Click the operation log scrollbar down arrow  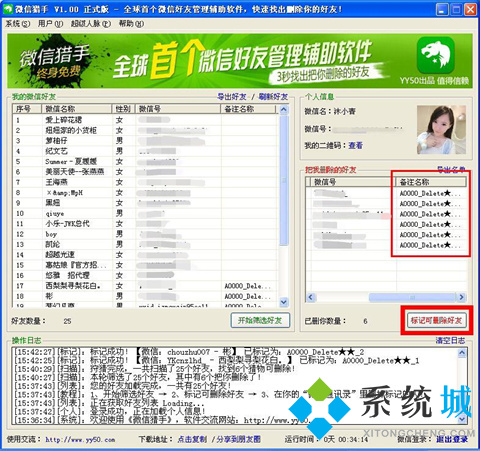(462, 419)
